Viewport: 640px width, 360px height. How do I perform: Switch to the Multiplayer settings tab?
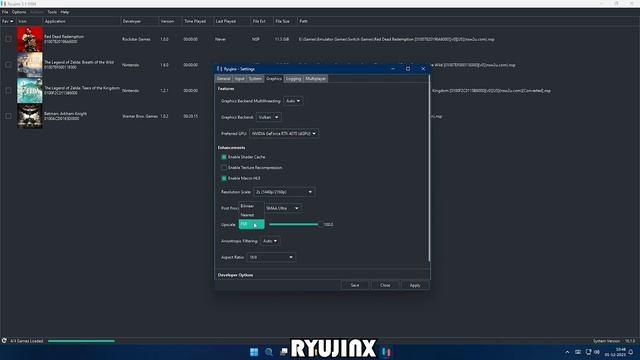click(x=316, y=78)
